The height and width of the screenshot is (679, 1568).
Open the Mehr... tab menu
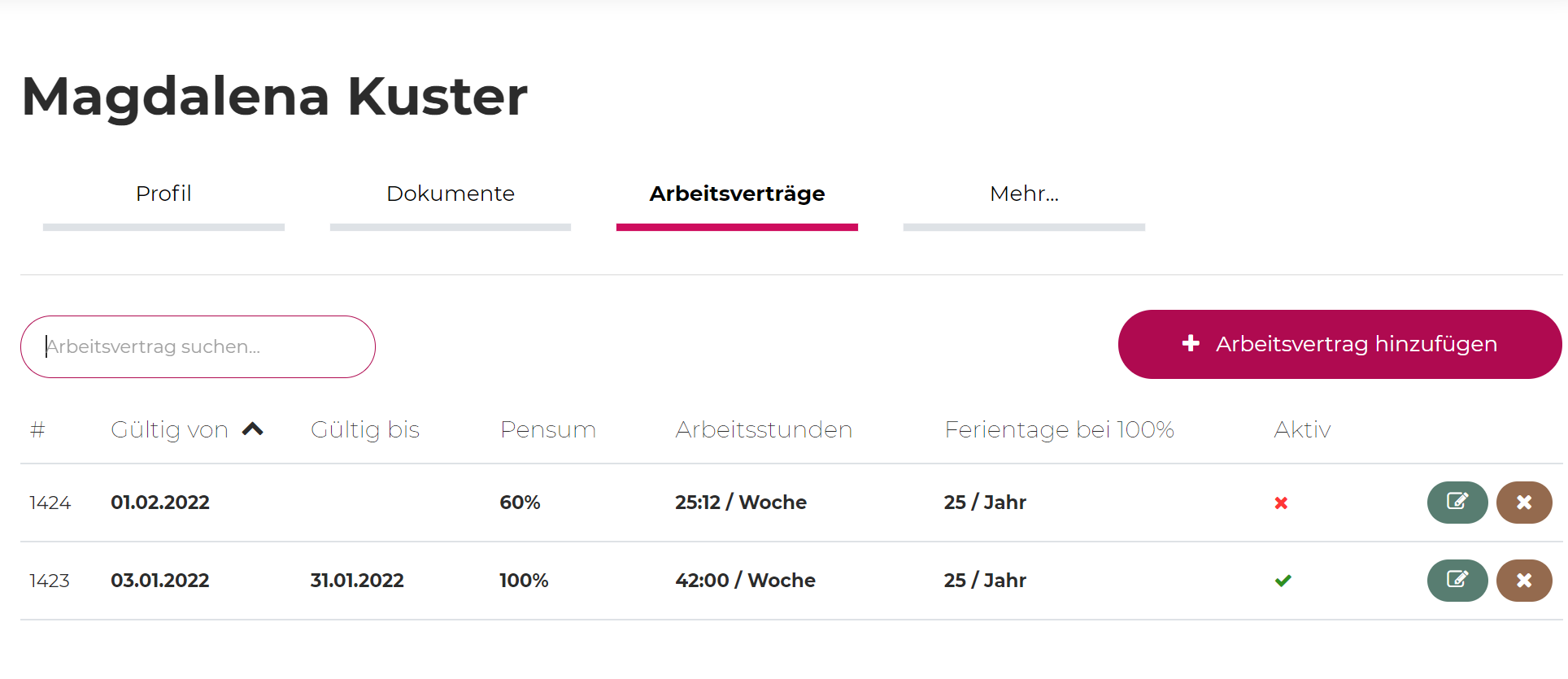coord(1023,194)
